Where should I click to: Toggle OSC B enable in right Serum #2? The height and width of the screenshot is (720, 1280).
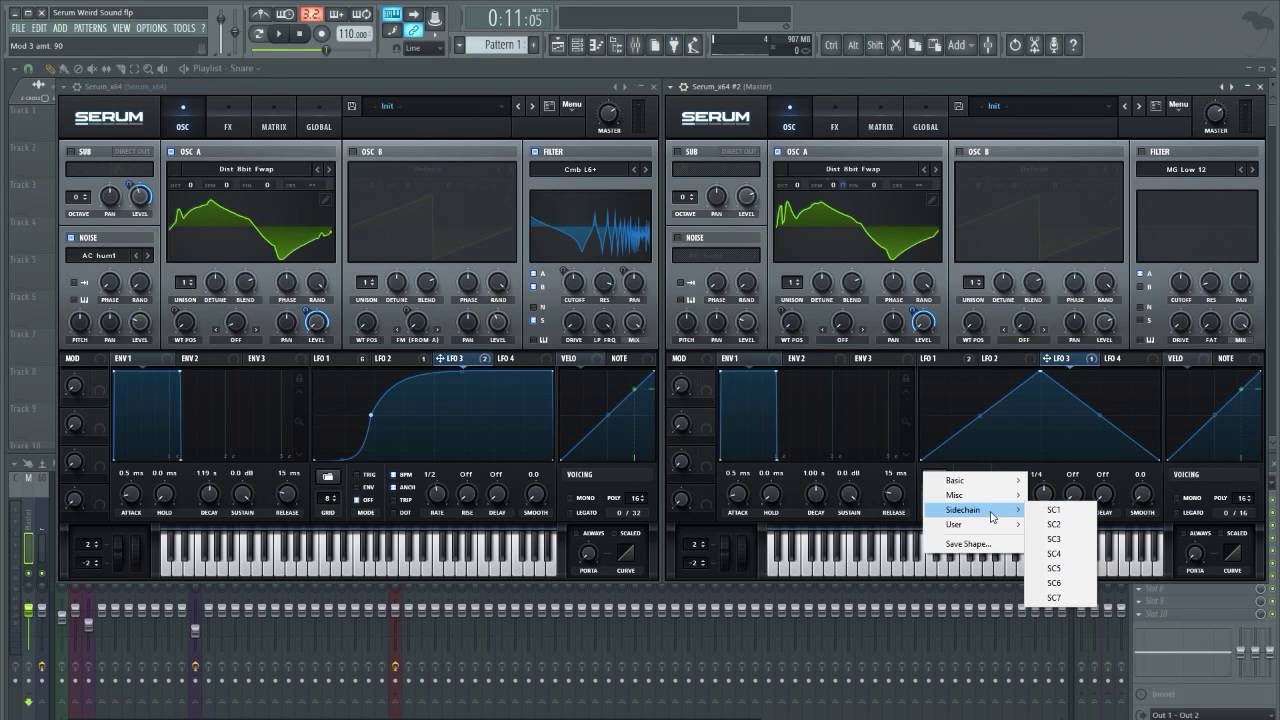pyautogui.click(x=961, y=152)
